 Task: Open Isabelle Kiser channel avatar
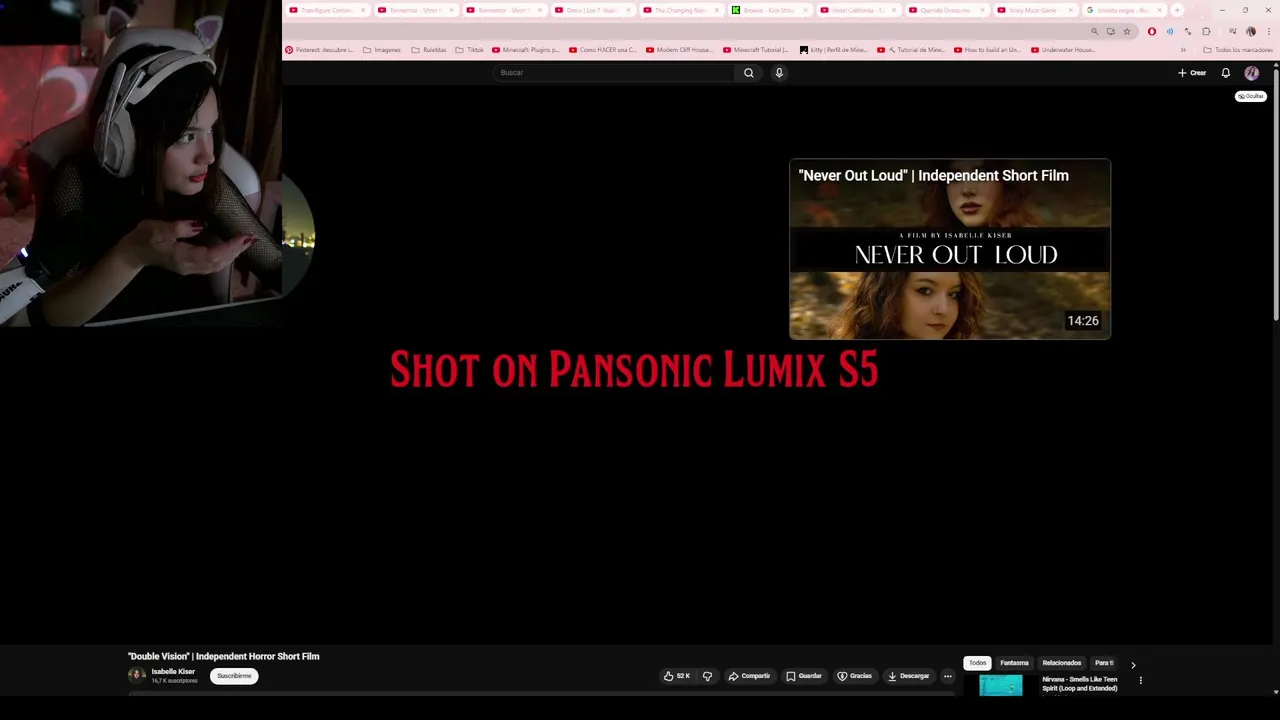(x=137, y=675)
